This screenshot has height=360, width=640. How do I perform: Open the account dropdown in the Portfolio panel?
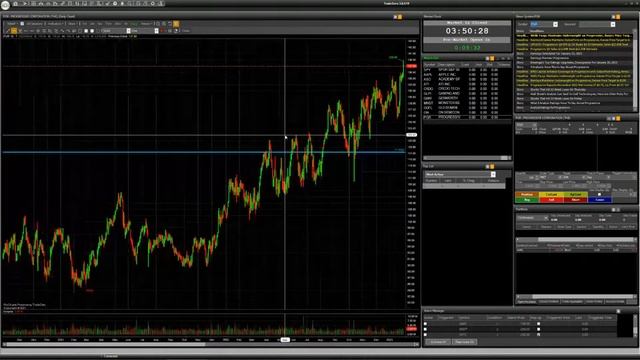click(x=546, y=218)
